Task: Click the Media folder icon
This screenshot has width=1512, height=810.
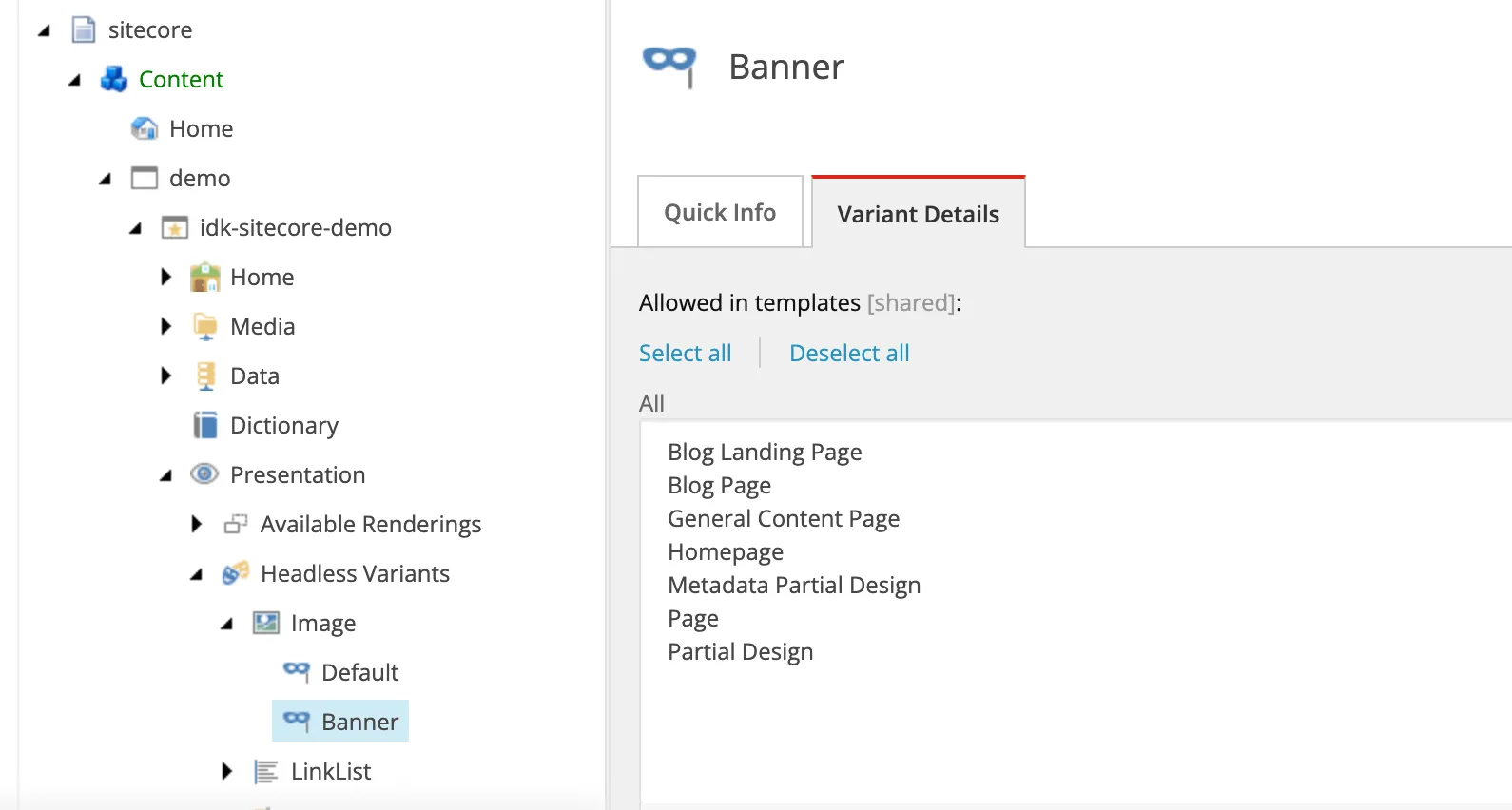Action: click(x=205, y=326)
